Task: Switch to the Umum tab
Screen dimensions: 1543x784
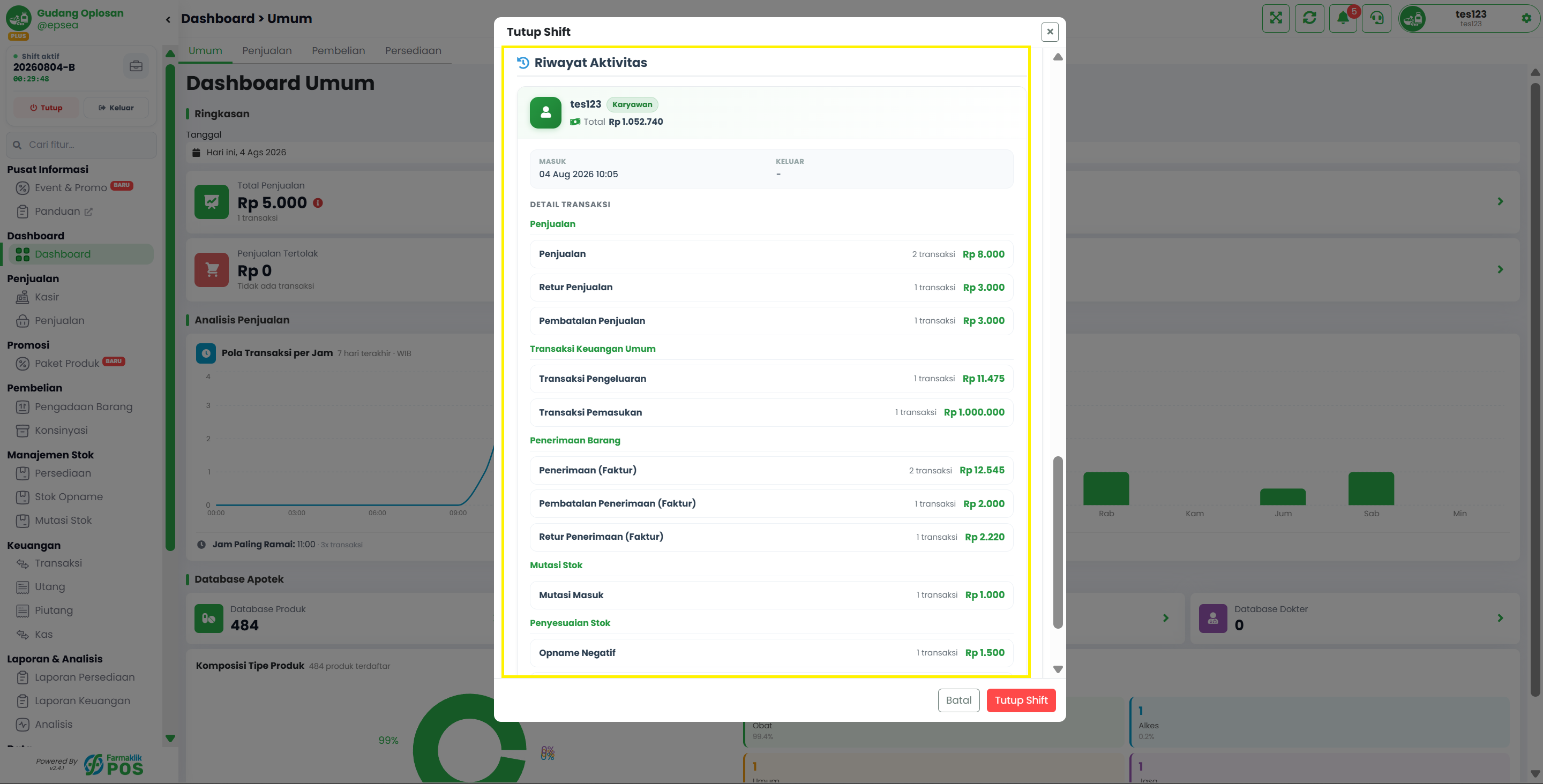Action: click(205, 51)
